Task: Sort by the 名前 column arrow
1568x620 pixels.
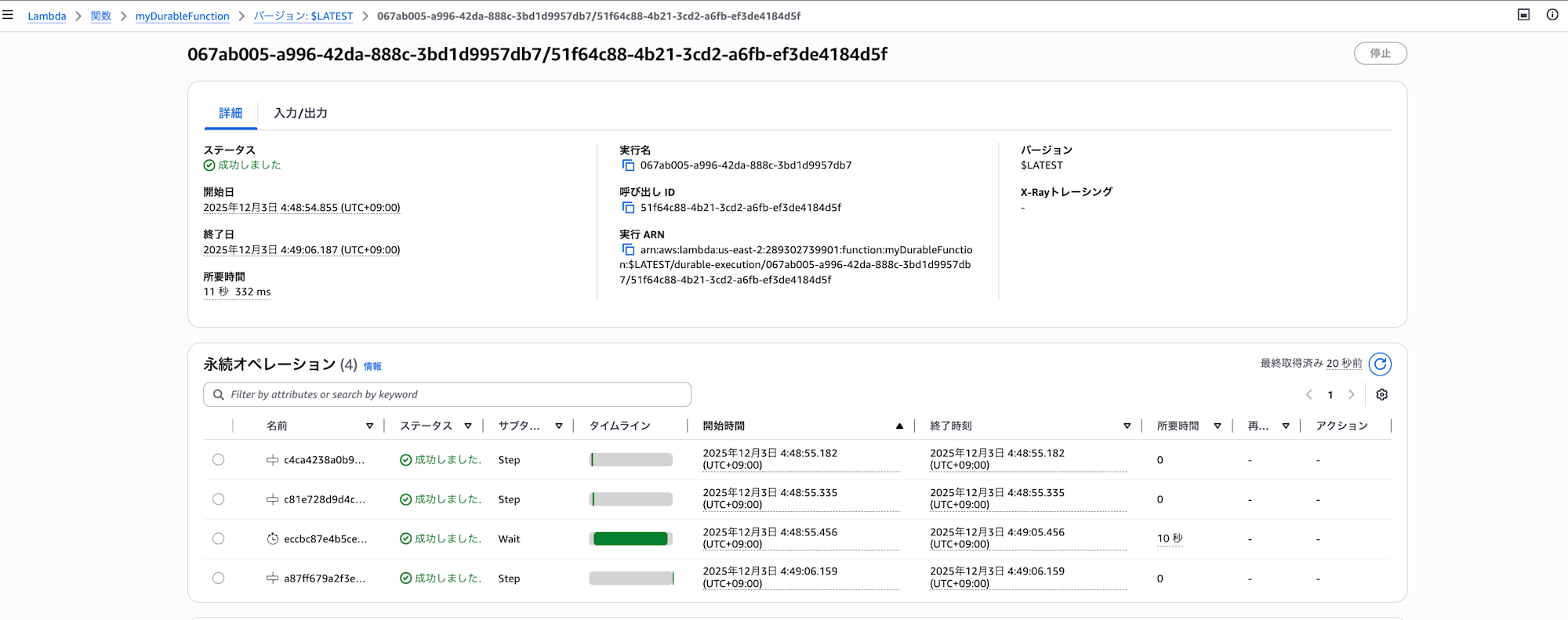Action: click(x=369, y=426)
